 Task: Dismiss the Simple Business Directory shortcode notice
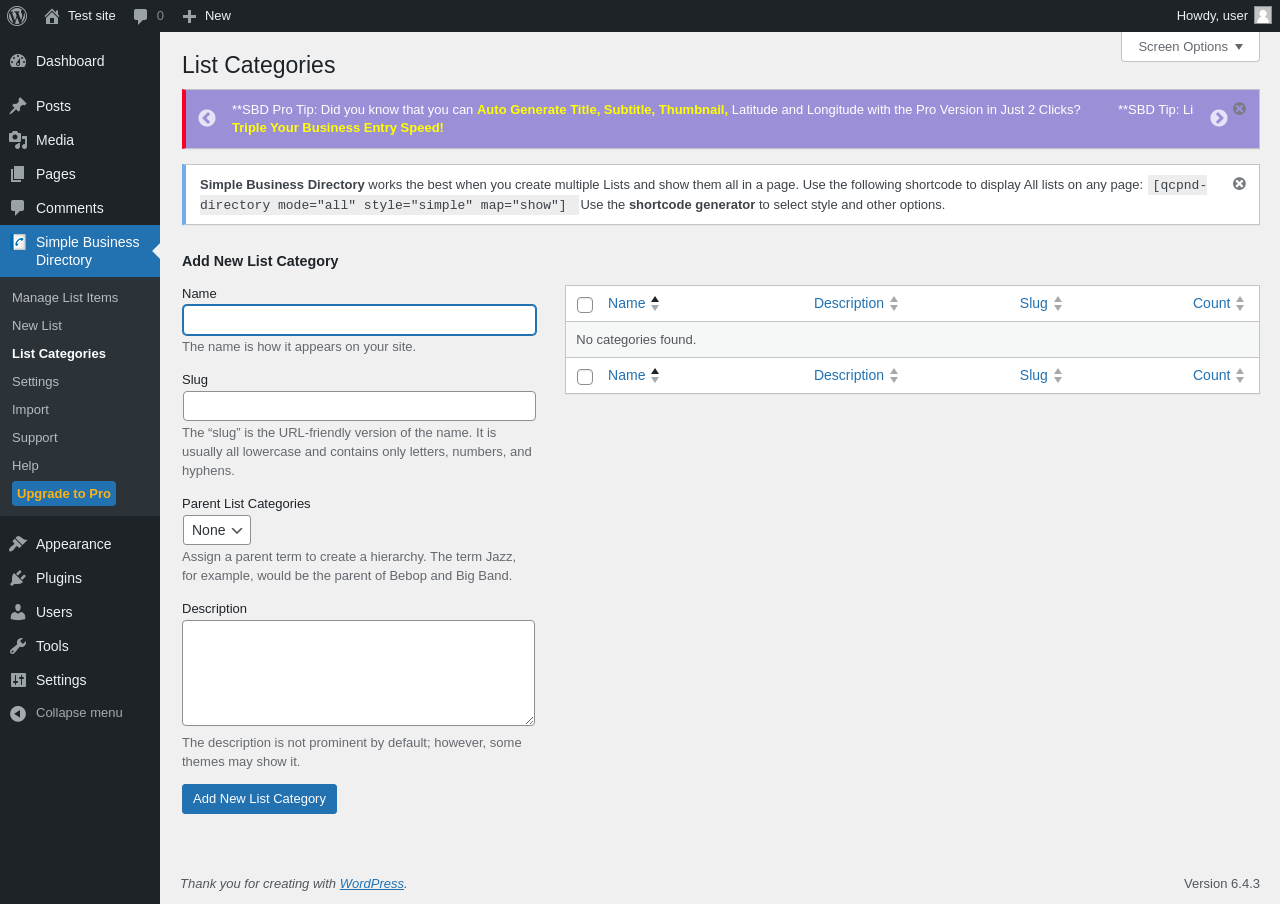[1239, 184]
